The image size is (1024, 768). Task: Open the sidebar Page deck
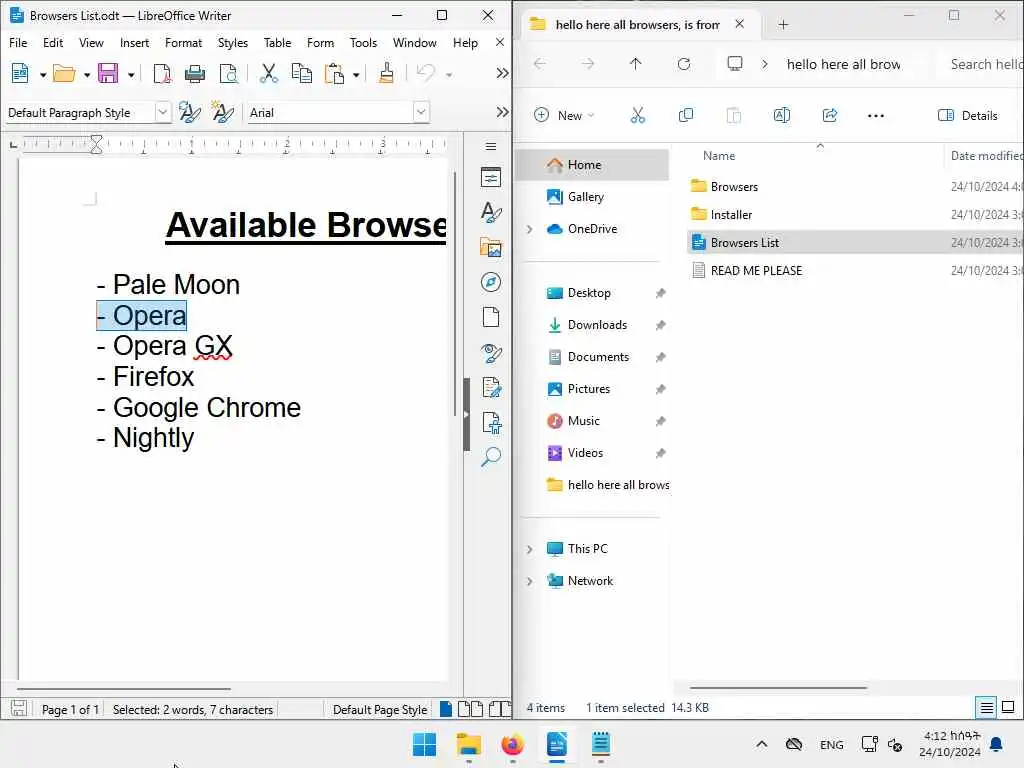tap(490, 317)
